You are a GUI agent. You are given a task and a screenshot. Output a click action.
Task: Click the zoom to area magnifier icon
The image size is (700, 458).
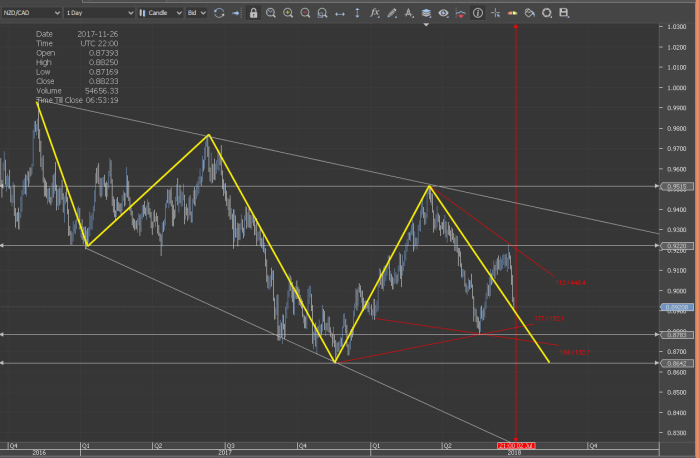(x=322, y=13)
